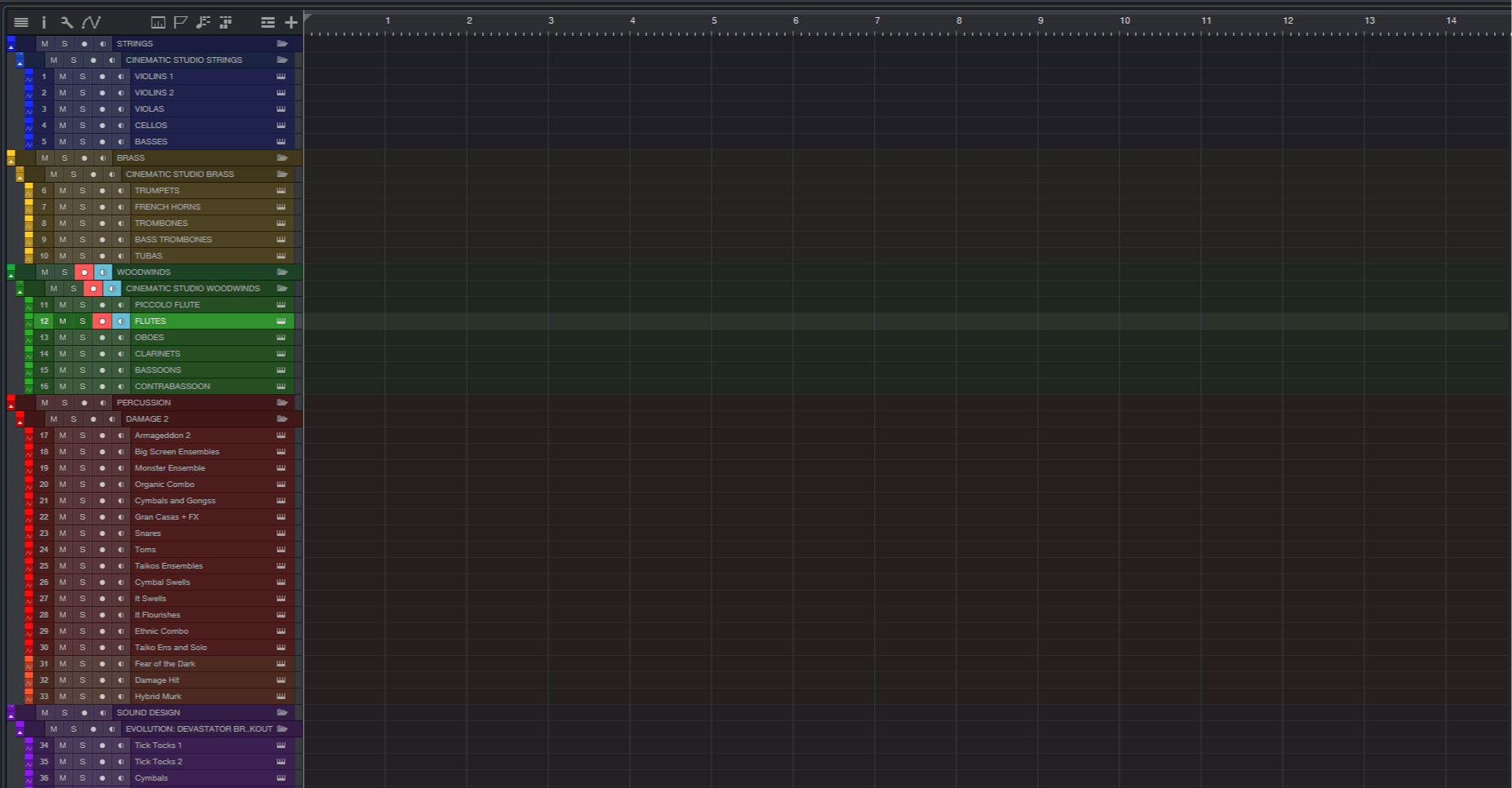Click the music note icon in toolbar

[203, 23]
